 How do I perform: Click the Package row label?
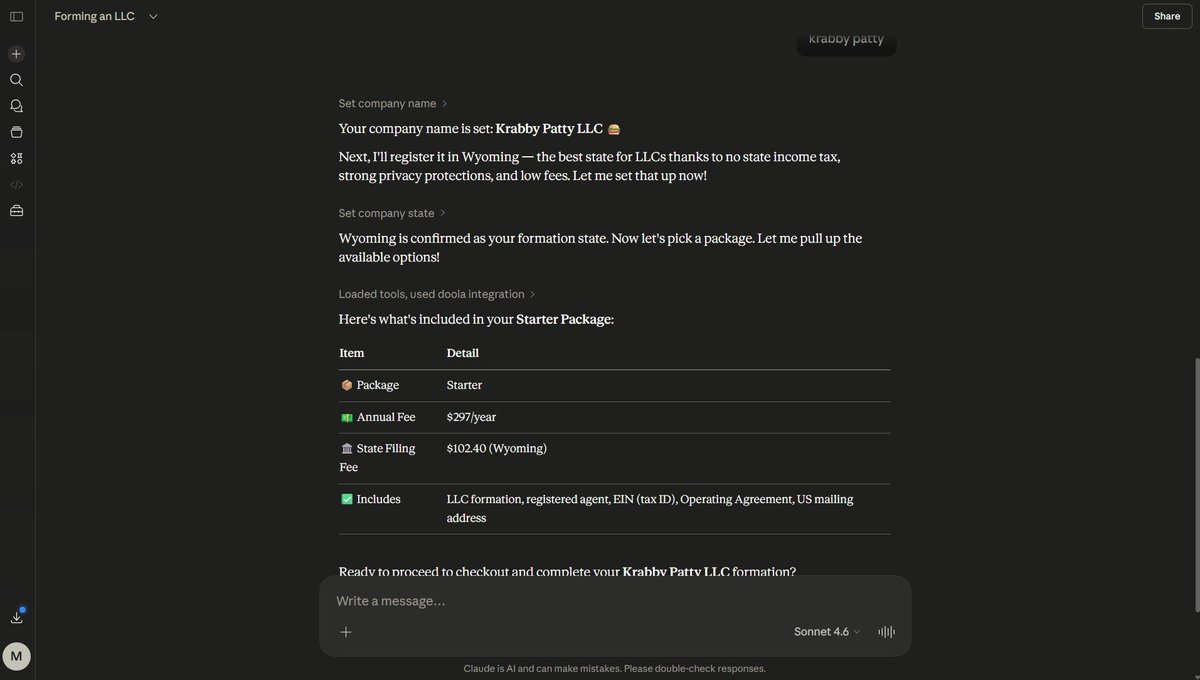coord(369,385)
